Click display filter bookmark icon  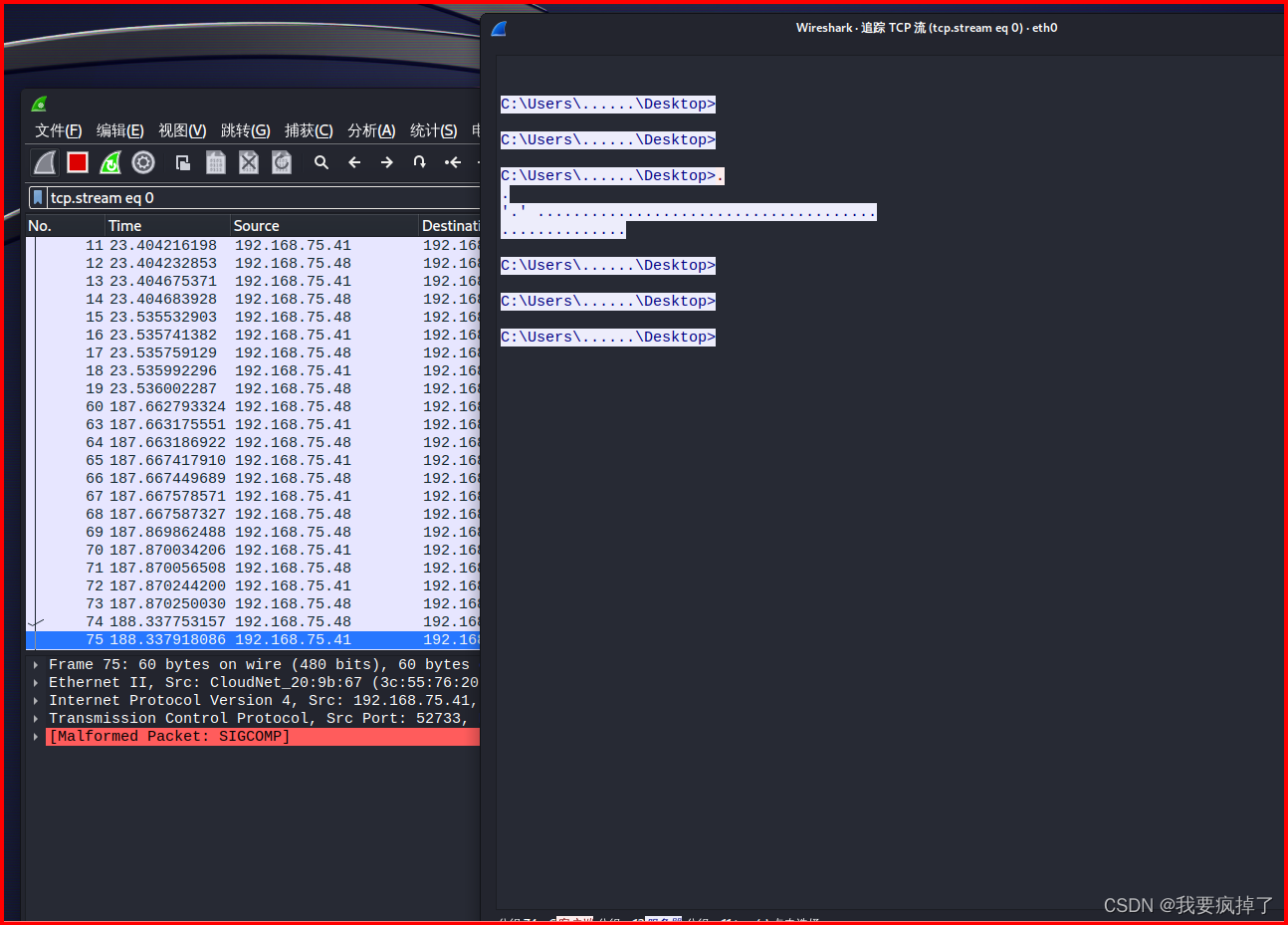pos(38,197)
